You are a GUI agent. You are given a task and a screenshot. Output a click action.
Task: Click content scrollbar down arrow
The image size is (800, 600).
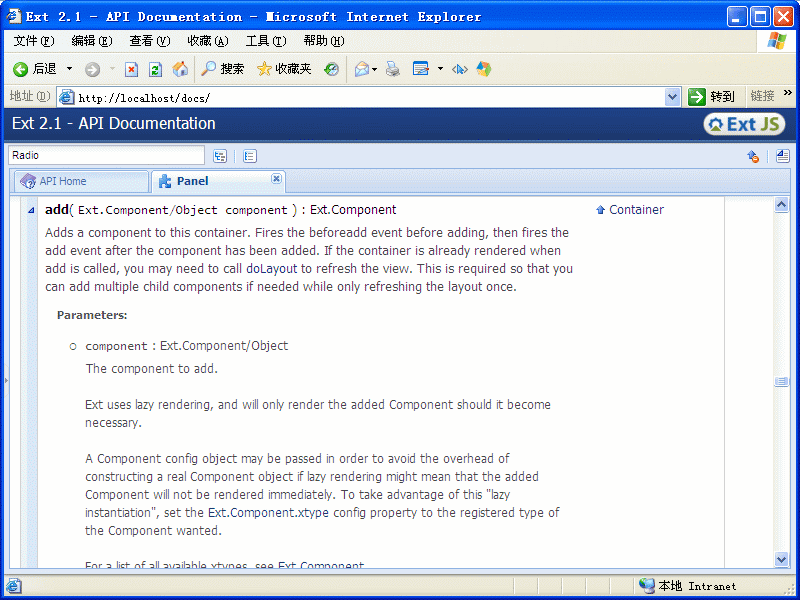click(782, 559)
